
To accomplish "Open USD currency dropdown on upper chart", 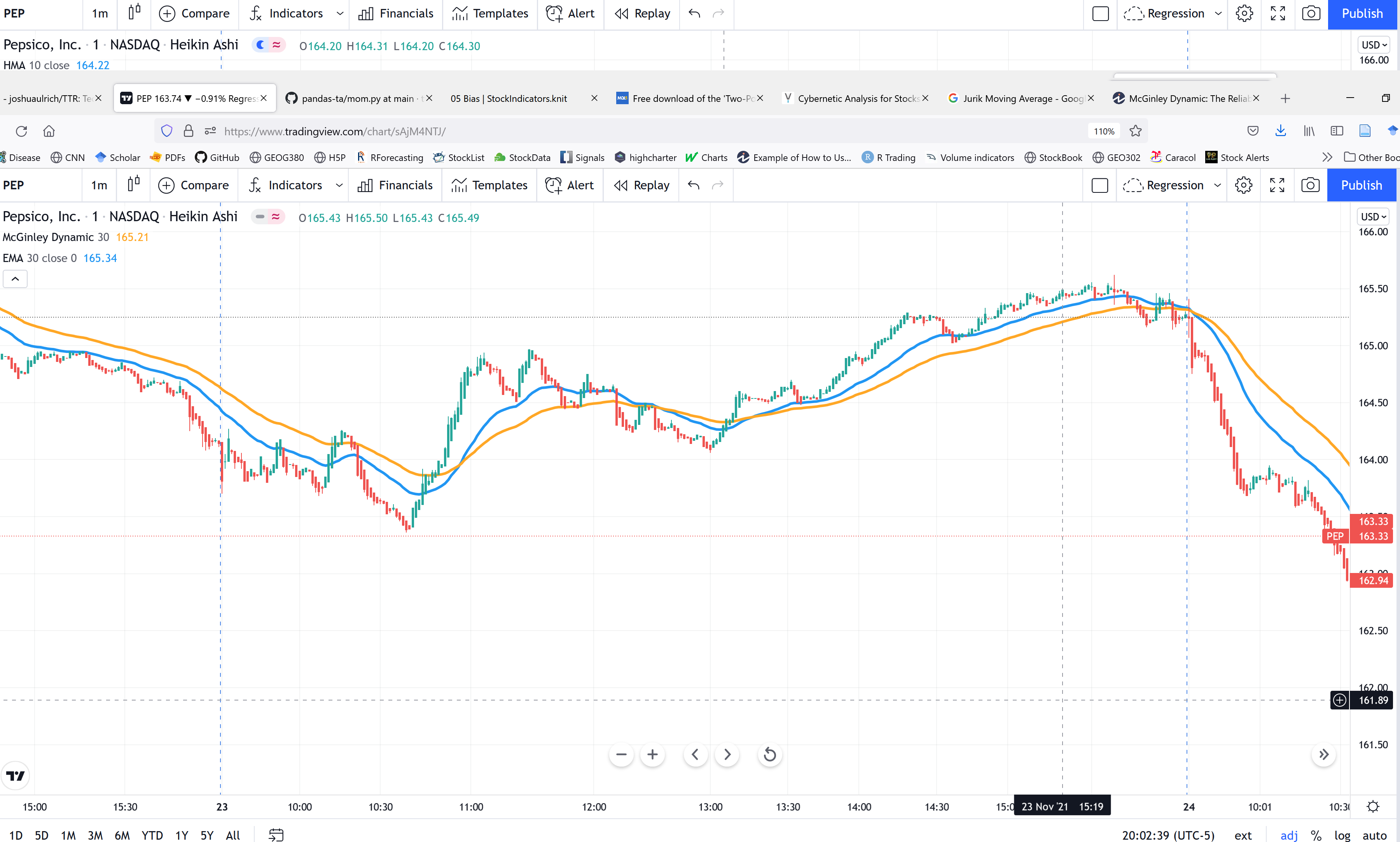I will (x=1374, y=45).
